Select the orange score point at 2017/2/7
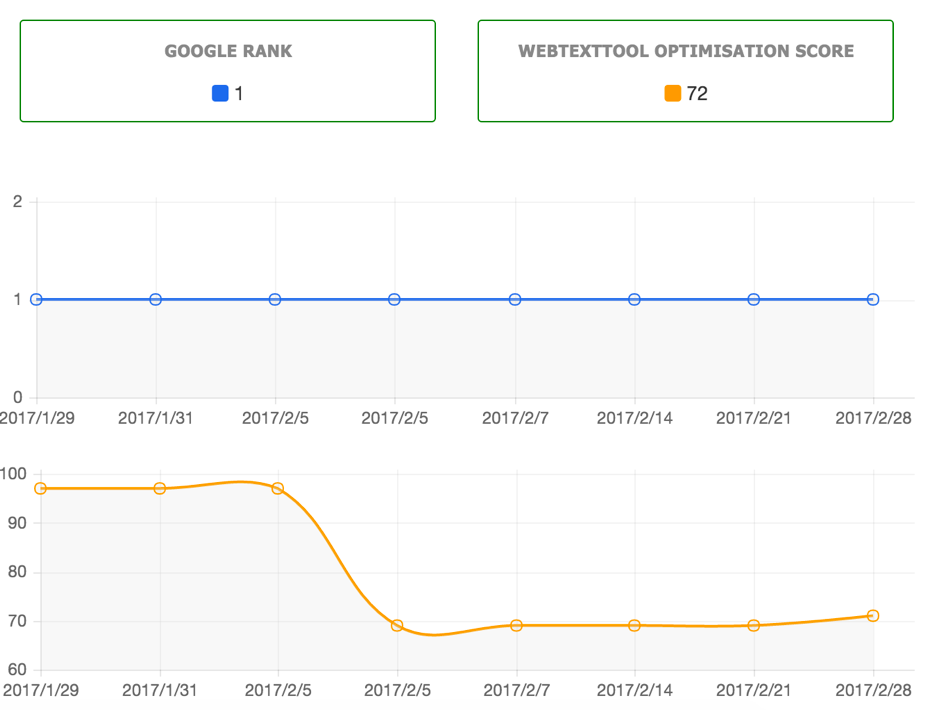944x710 pixels. click(x=516, y=625)
